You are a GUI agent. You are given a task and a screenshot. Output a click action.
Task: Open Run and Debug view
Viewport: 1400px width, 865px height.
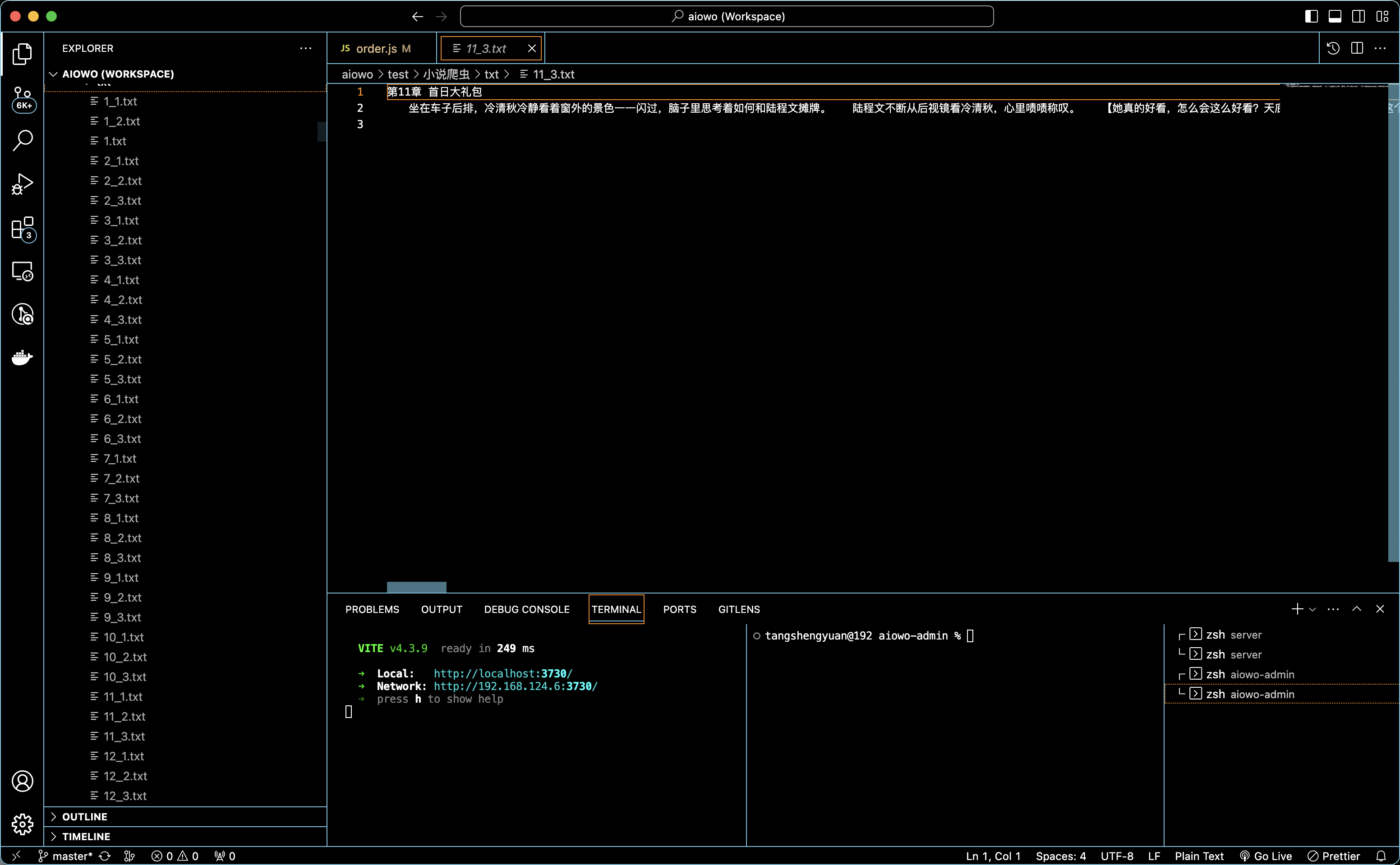(22, 184)
